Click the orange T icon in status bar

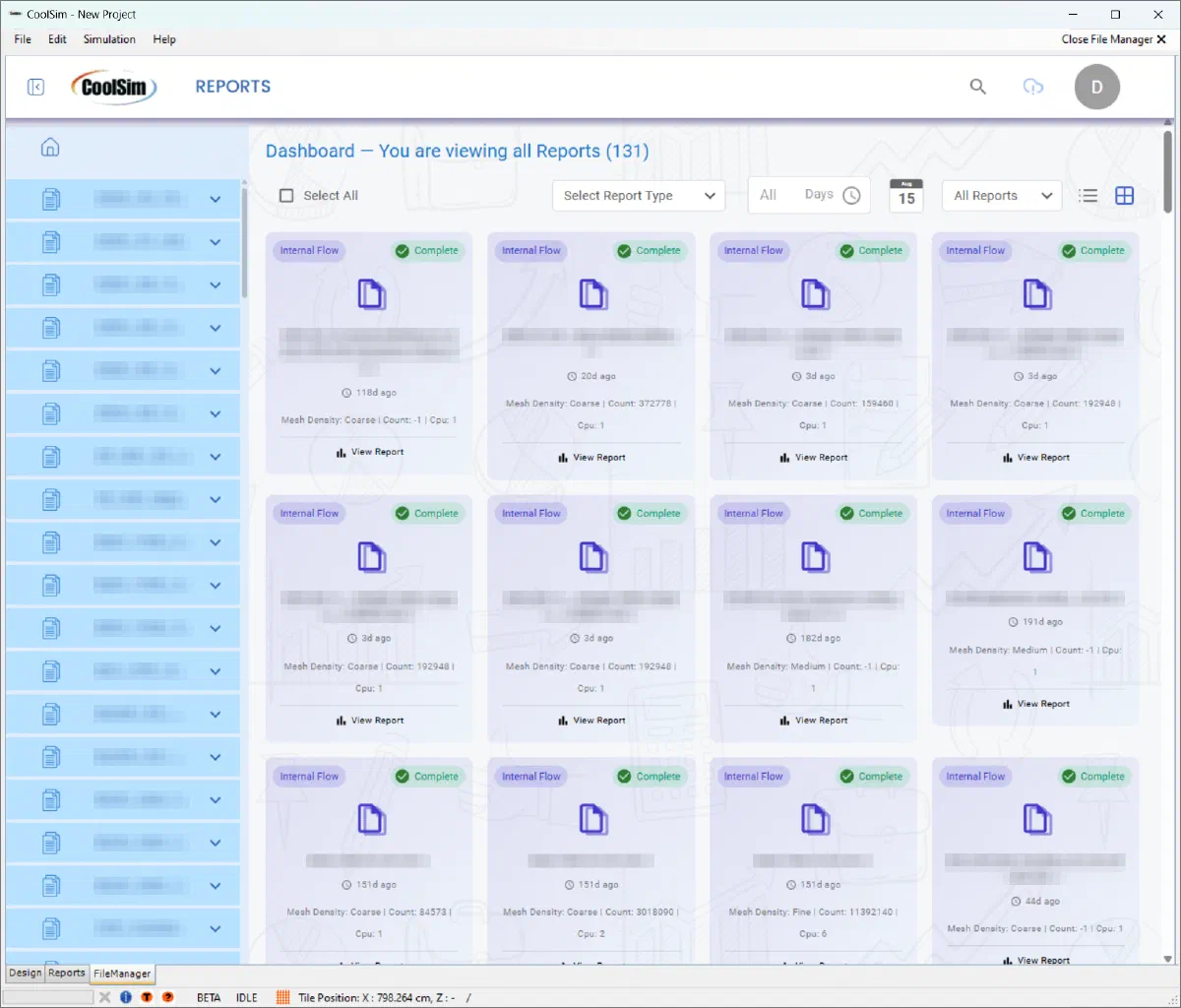(x=147, y=997)
